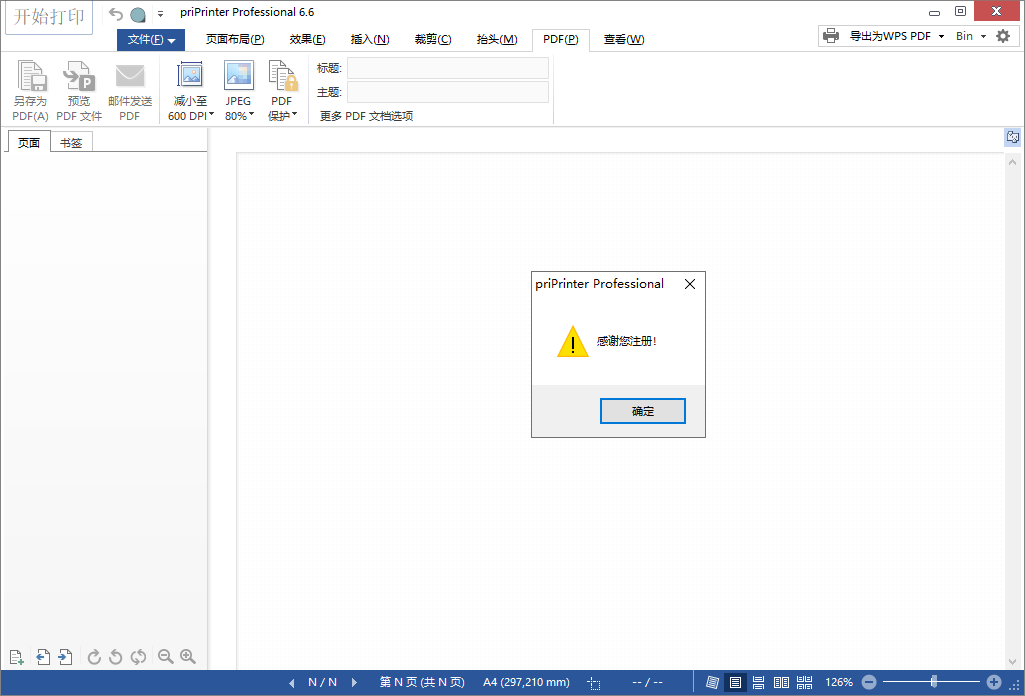The image size is (1025, 696).
Task: Open printer settings via the gear icon
Action: coord(1003,36)
